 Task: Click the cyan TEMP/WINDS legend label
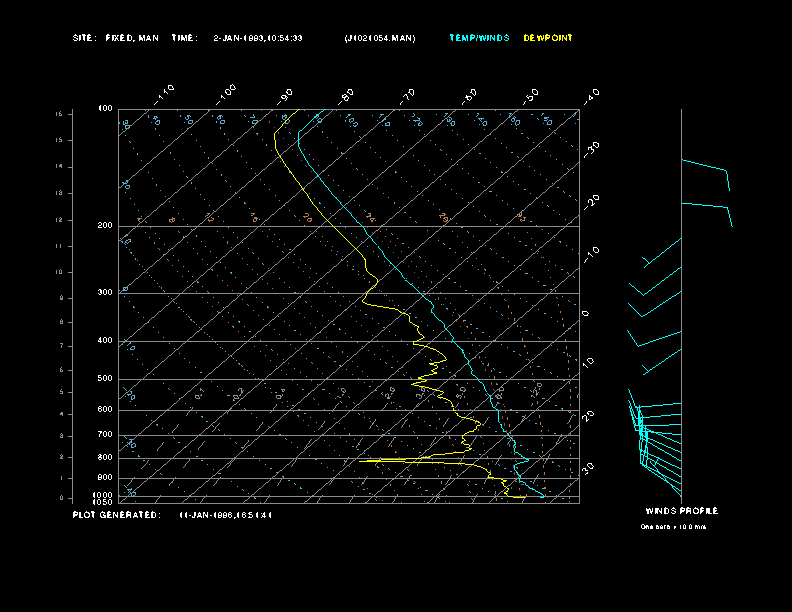(478, 38)
